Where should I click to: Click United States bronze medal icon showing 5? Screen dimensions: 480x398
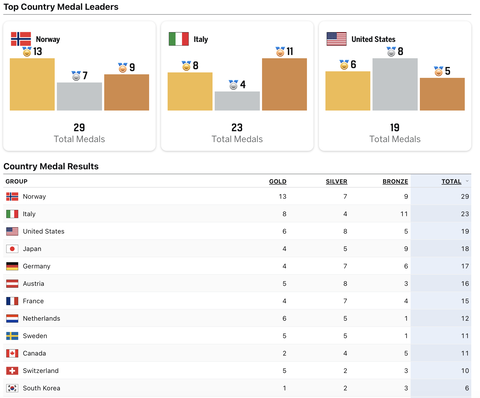(x=438, y=71)
